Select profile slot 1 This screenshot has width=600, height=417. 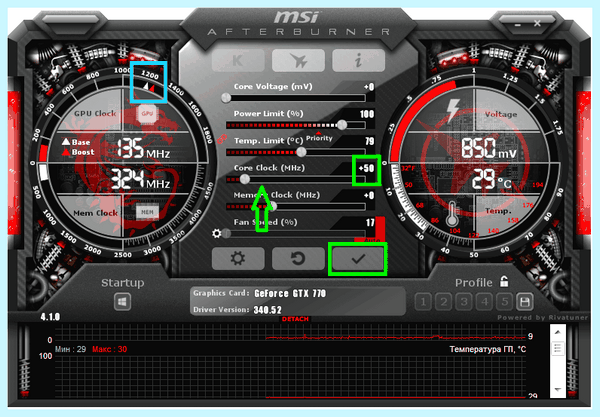(423, 302)
